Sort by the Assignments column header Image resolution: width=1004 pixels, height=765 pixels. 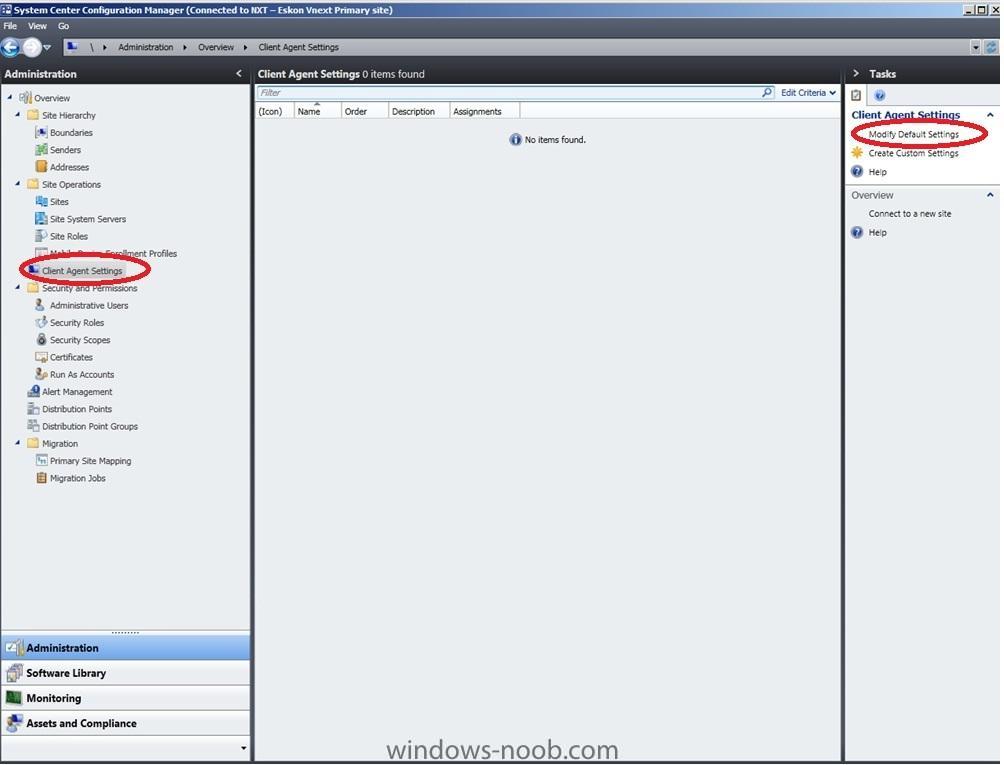click(x=485, y=111)
